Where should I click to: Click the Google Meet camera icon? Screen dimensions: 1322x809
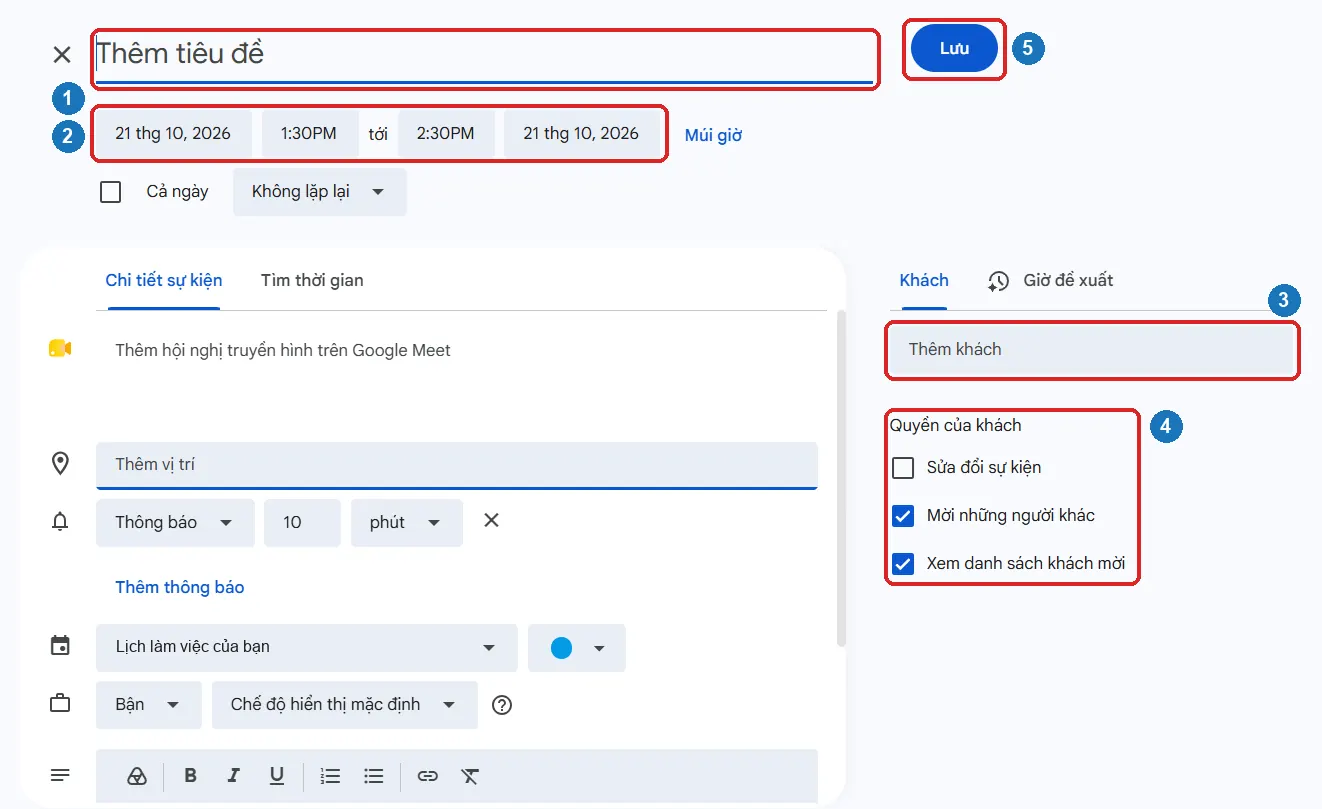pos(60,349)
